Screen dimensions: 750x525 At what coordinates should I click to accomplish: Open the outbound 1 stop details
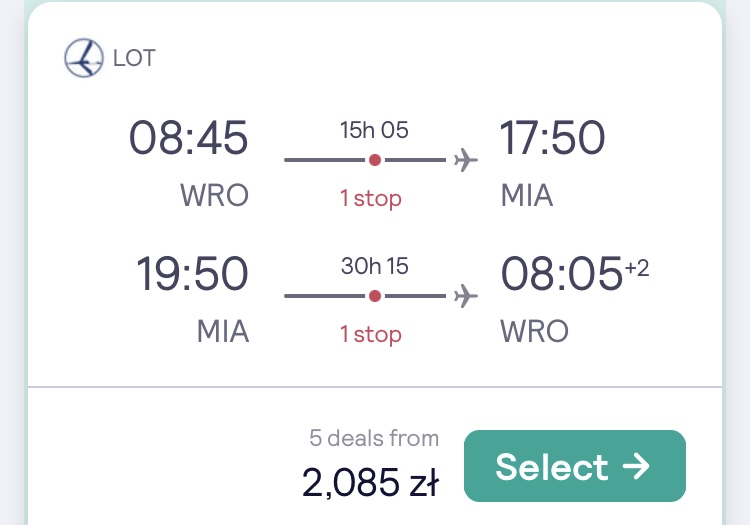pyautogui.click(x=371, y=198)
